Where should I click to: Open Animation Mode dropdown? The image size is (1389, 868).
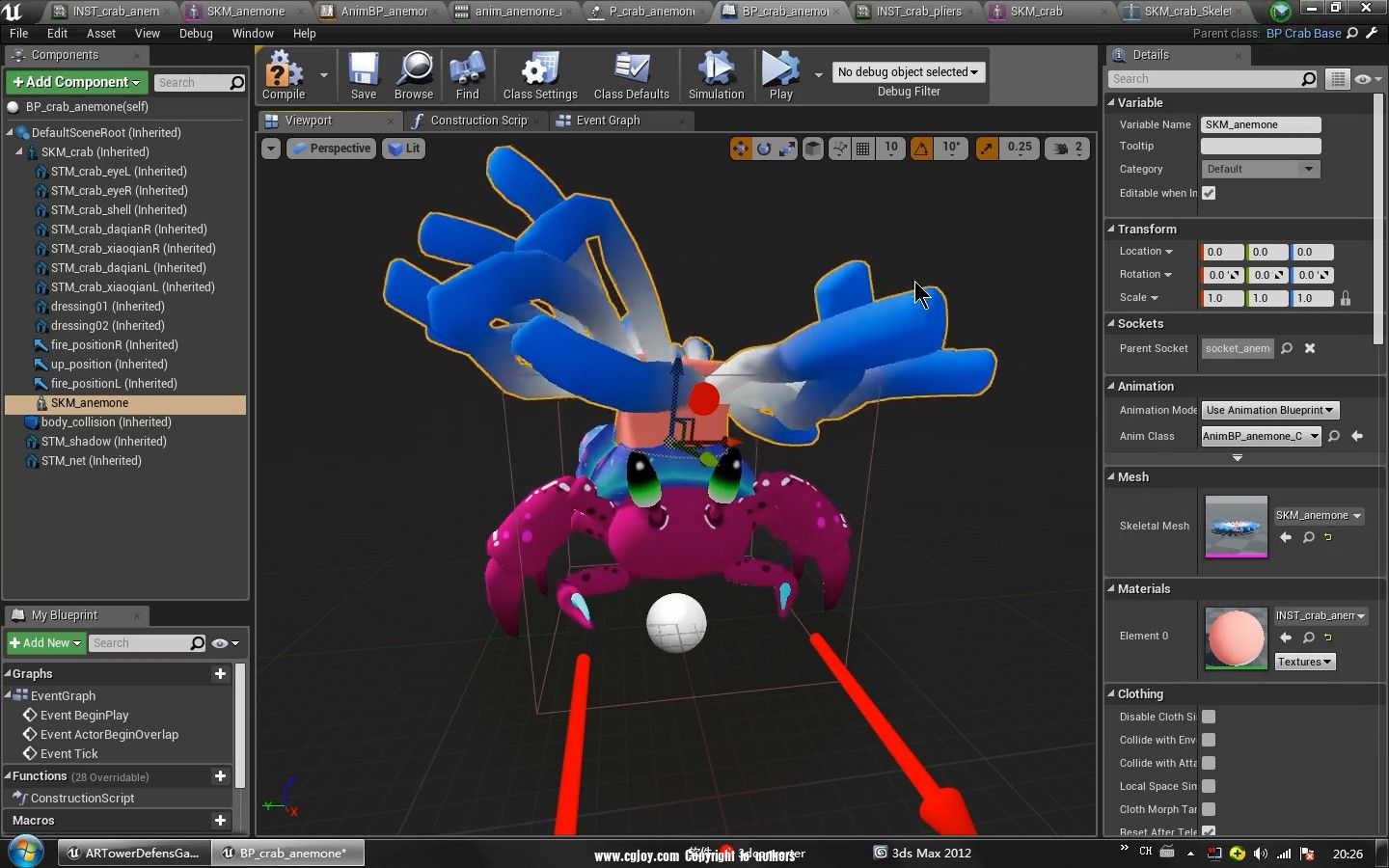tap(1270, 410)
